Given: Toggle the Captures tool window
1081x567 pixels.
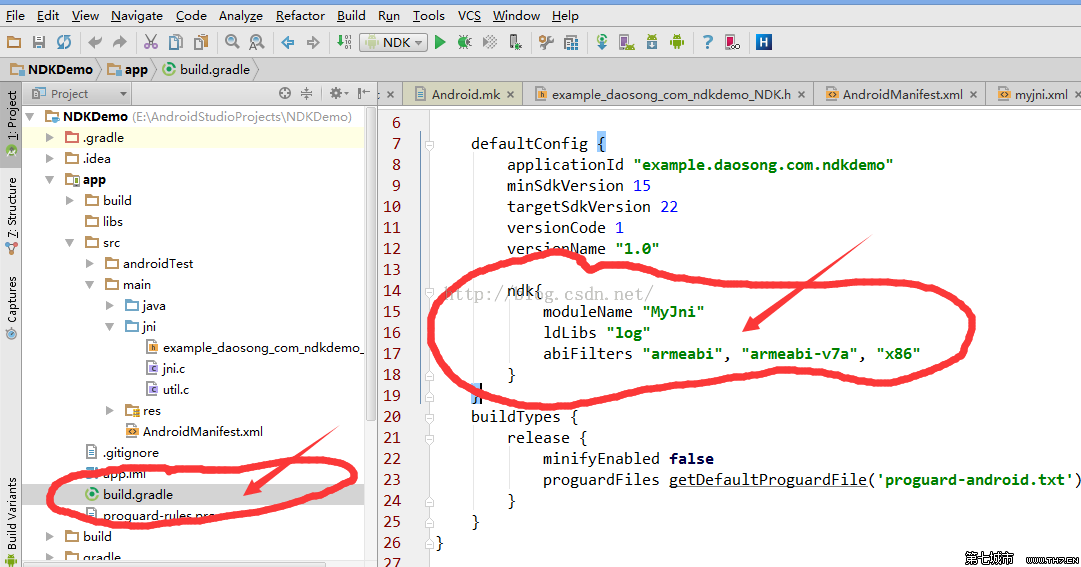Looking at the screenshot, I should coord(11,307).
